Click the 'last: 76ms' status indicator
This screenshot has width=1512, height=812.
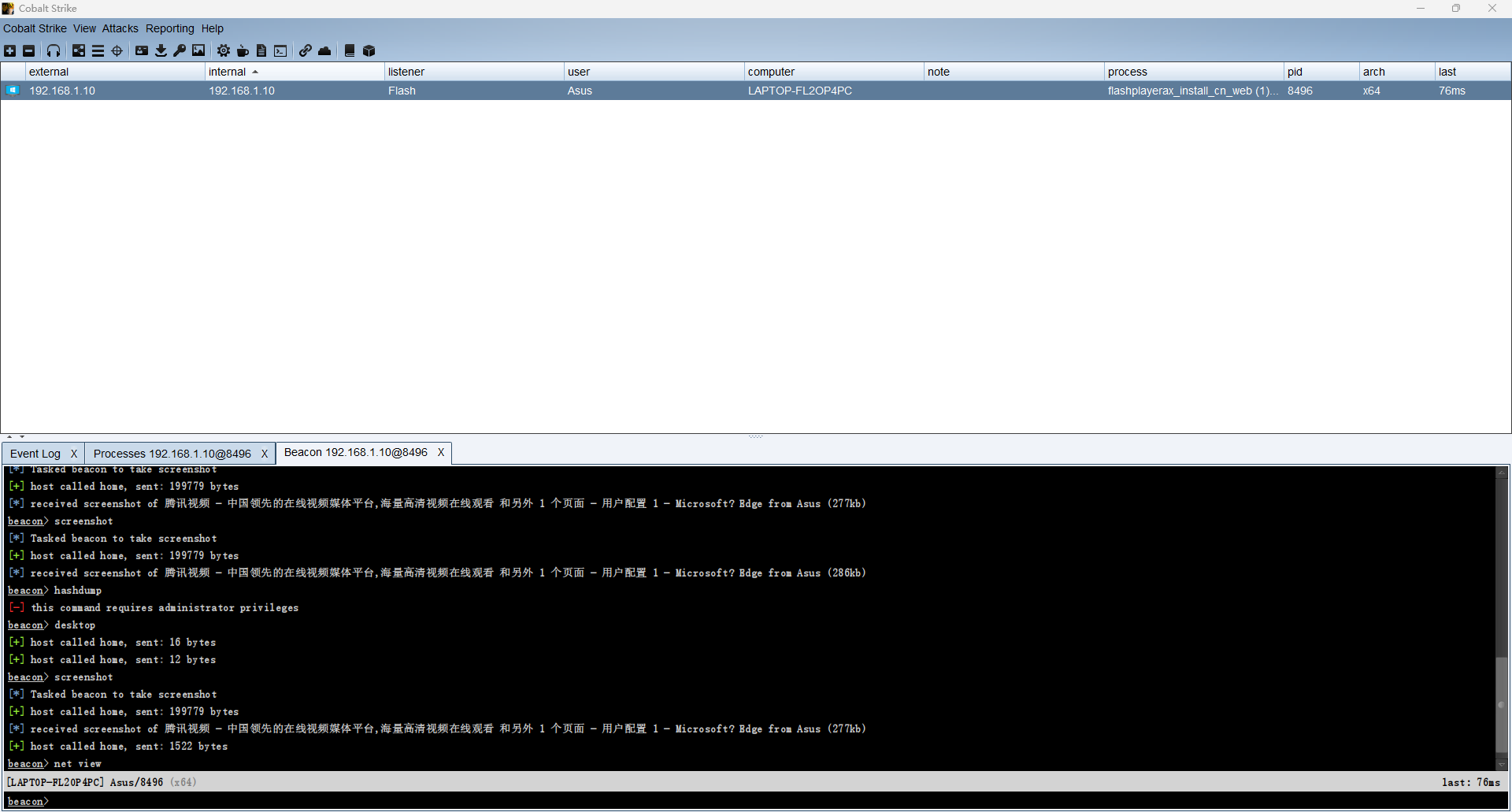click(x=1471, y=782)
